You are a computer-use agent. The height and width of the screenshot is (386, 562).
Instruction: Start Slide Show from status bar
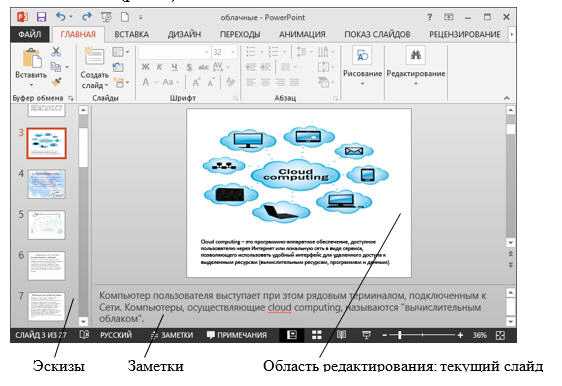coord(366,335)
